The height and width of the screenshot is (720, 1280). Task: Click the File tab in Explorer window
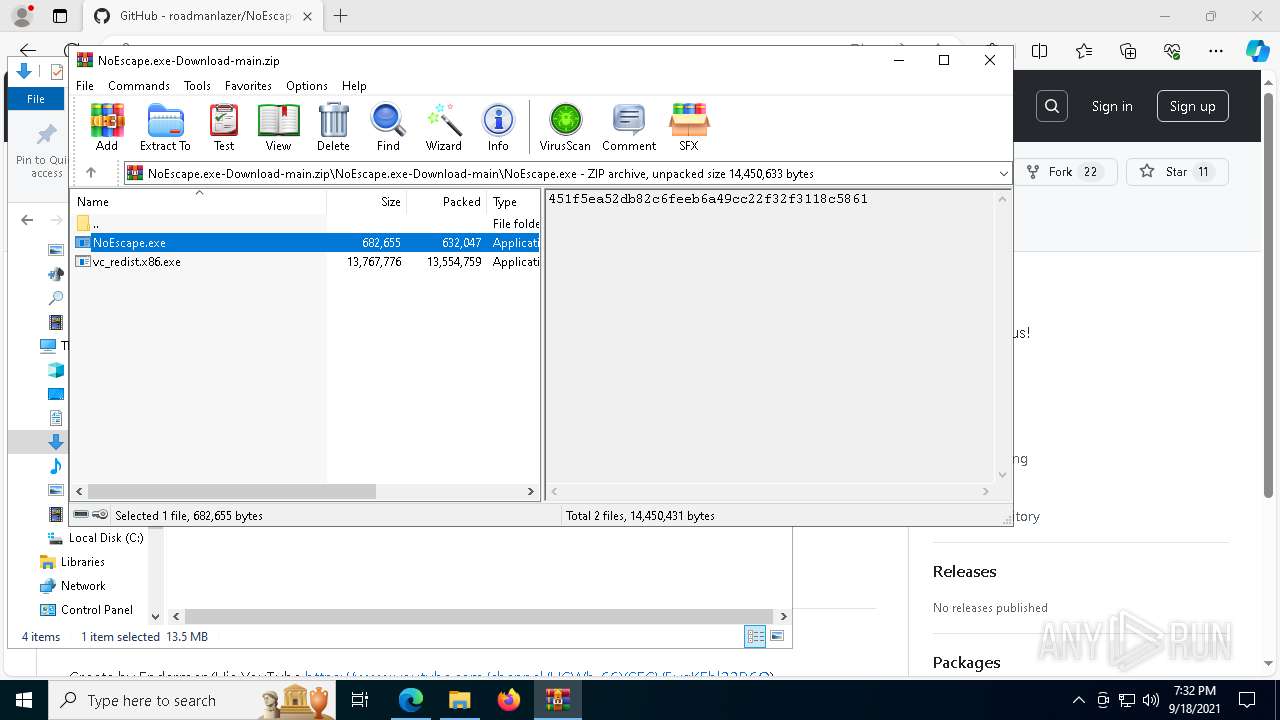(x=36, y=99)
